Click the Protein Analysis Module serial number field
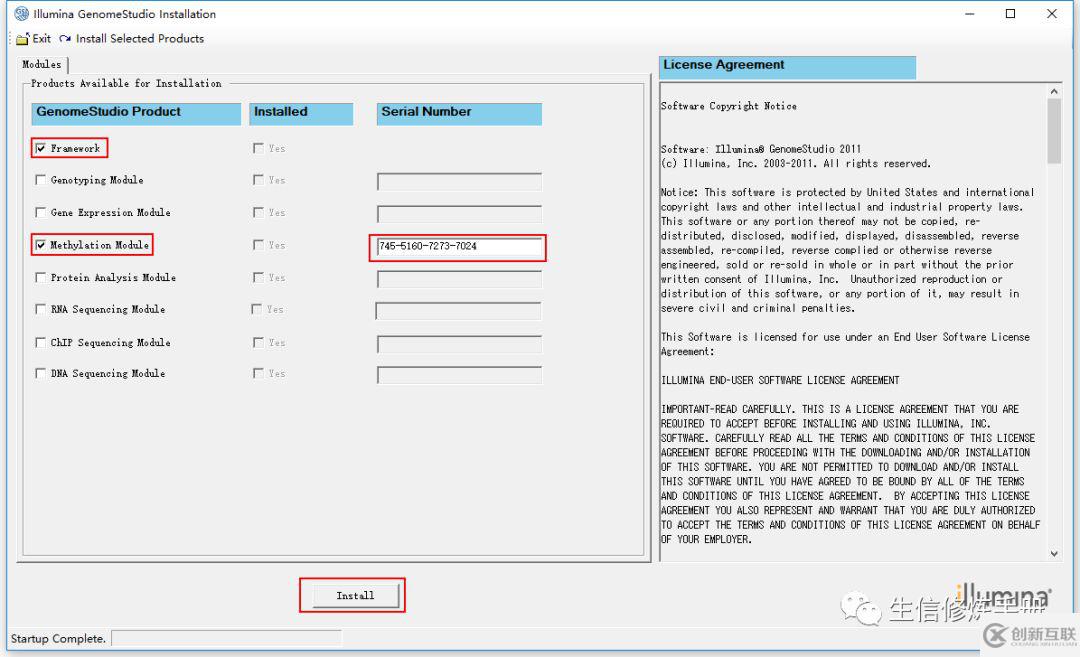This screenshot has width=1080, height=657. 459,279
